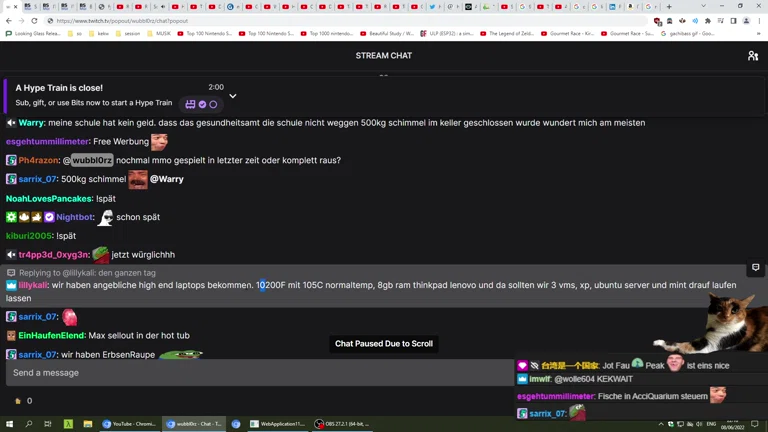Open the MUSIK bookmarks folder
Screen dimensions: 768x432
coord(158,33)
